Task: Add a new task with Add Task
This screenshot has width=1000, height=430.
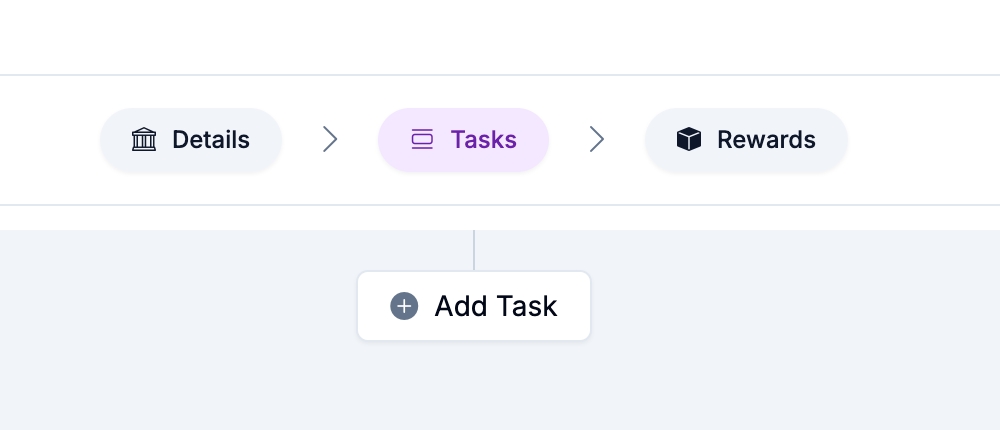Action: point(474,306)
